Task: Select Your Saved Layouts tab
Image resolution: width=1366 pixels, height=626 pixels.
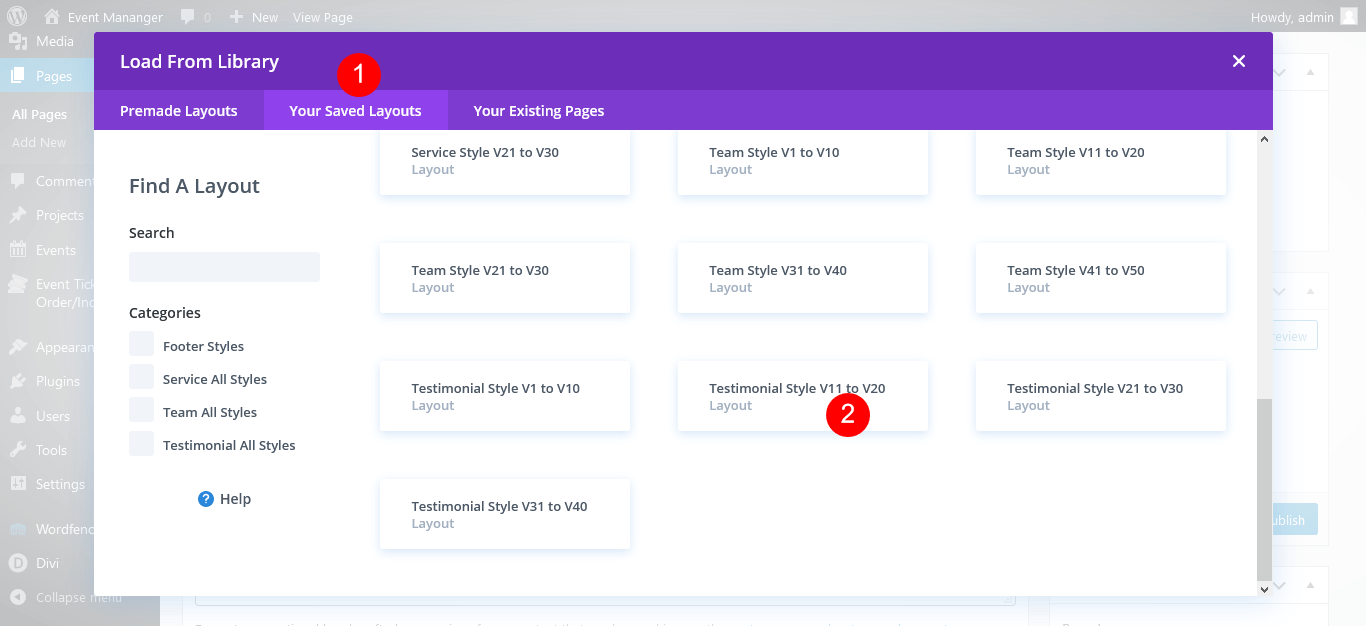Action: coord(355,111)
